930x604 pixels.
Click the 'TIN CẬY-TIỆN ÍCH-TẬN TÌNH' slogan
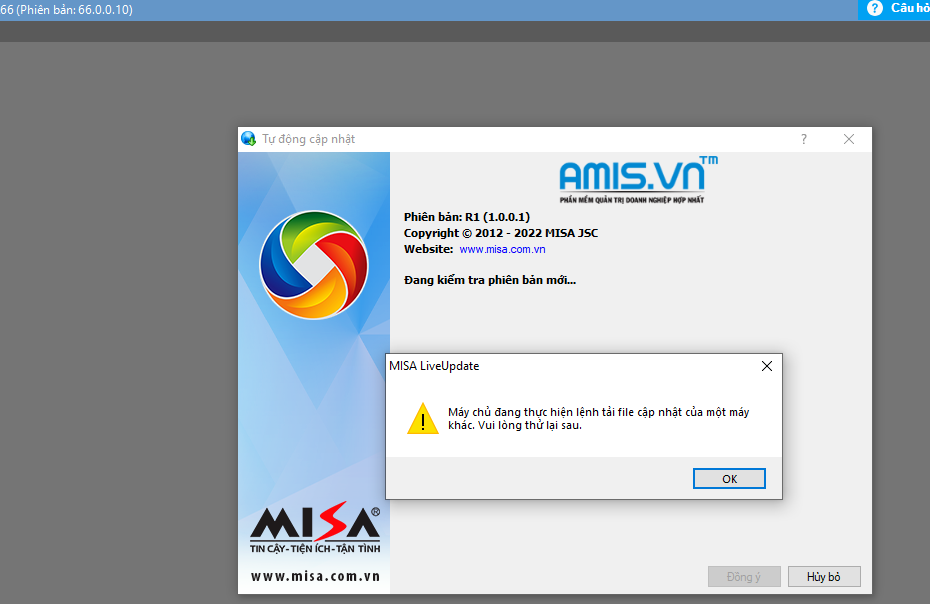click(x=315, y=549)
